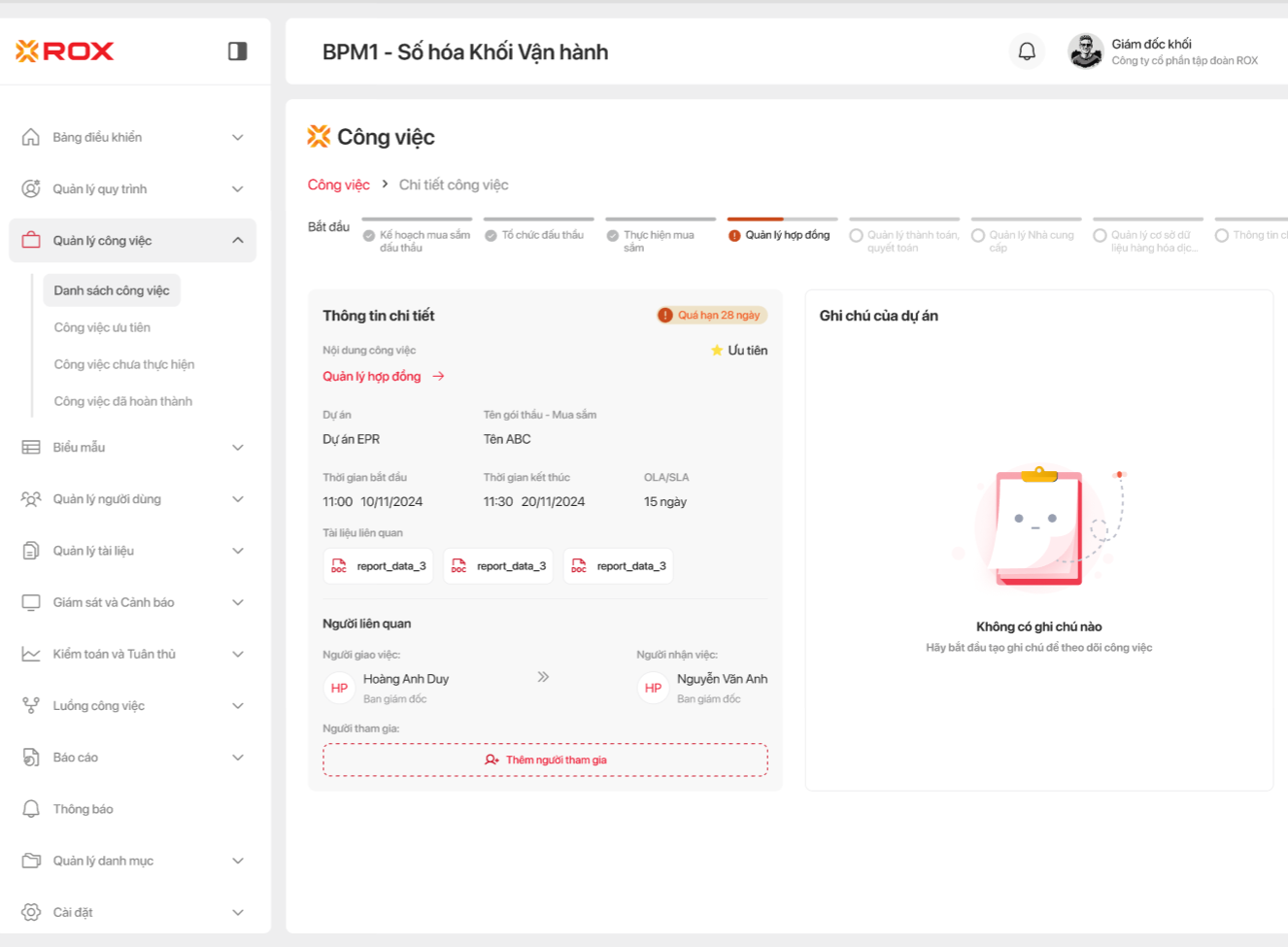Viewport: 1288px width, 947px height.
Task: Click the Quá hạn 28 ngày badge
Action: point(712,316)
